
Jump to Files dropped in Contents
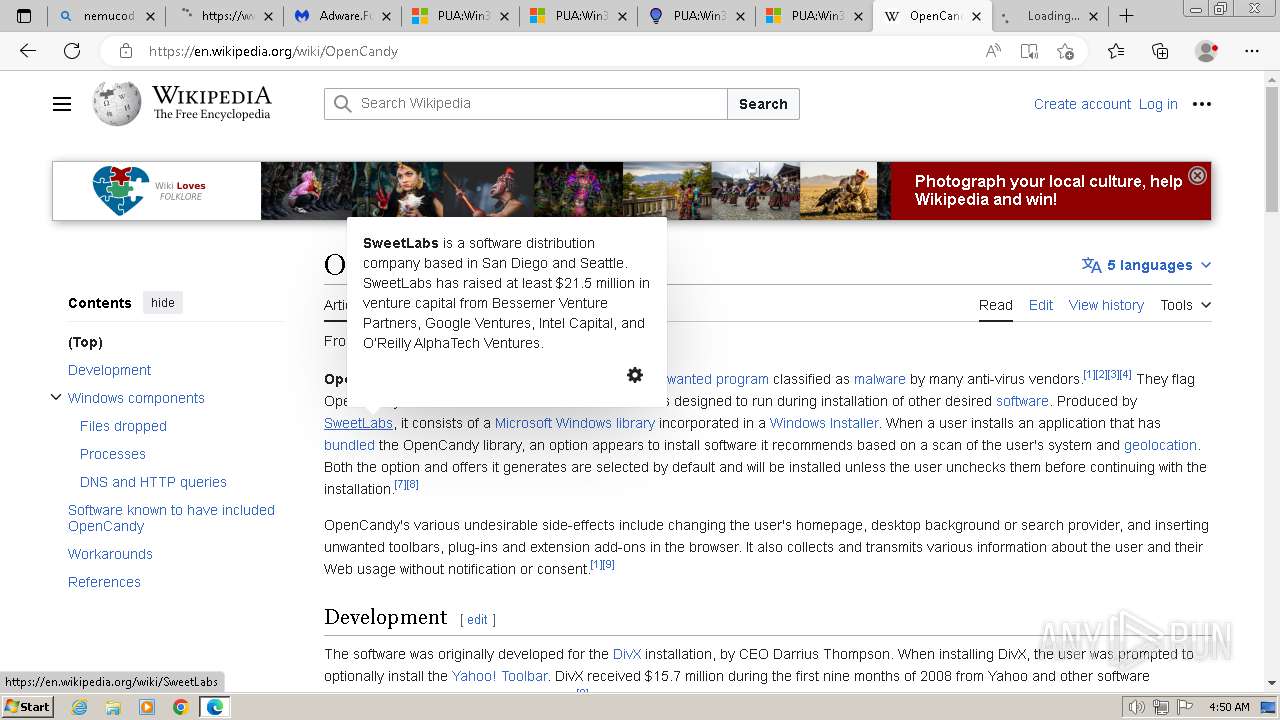click(x=123, y=426)
